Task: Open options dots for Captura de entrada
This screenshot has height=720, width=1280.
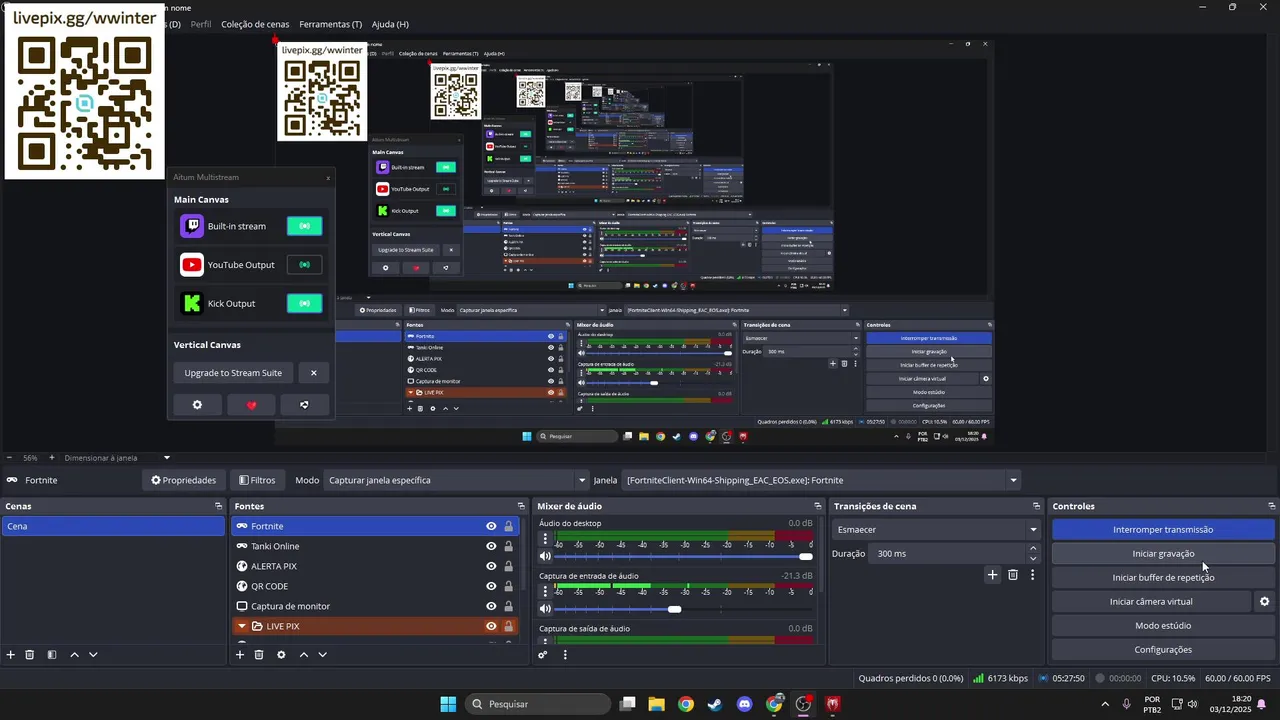Action: coord(545,592)
